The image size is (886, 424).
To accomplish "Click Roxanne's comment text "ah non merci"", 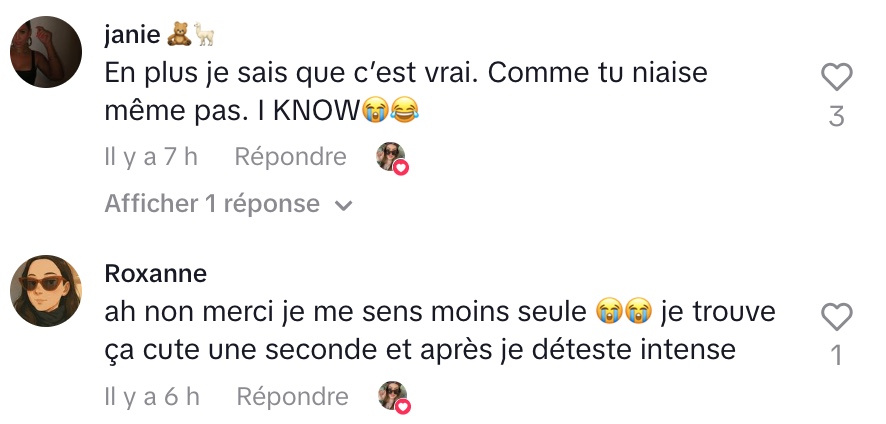I will (193, 312).
